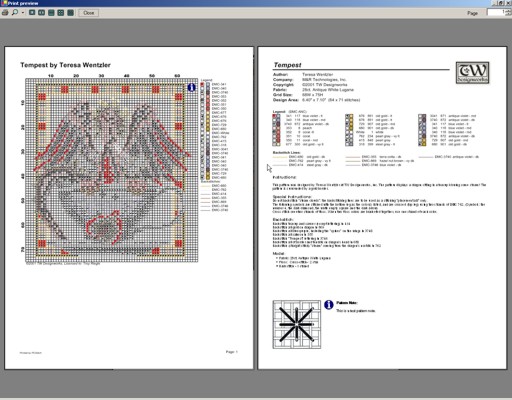The height and width of the screenshot is (400, 512).
Task: Click the blue info icon on chart
Action: point(191,88)
